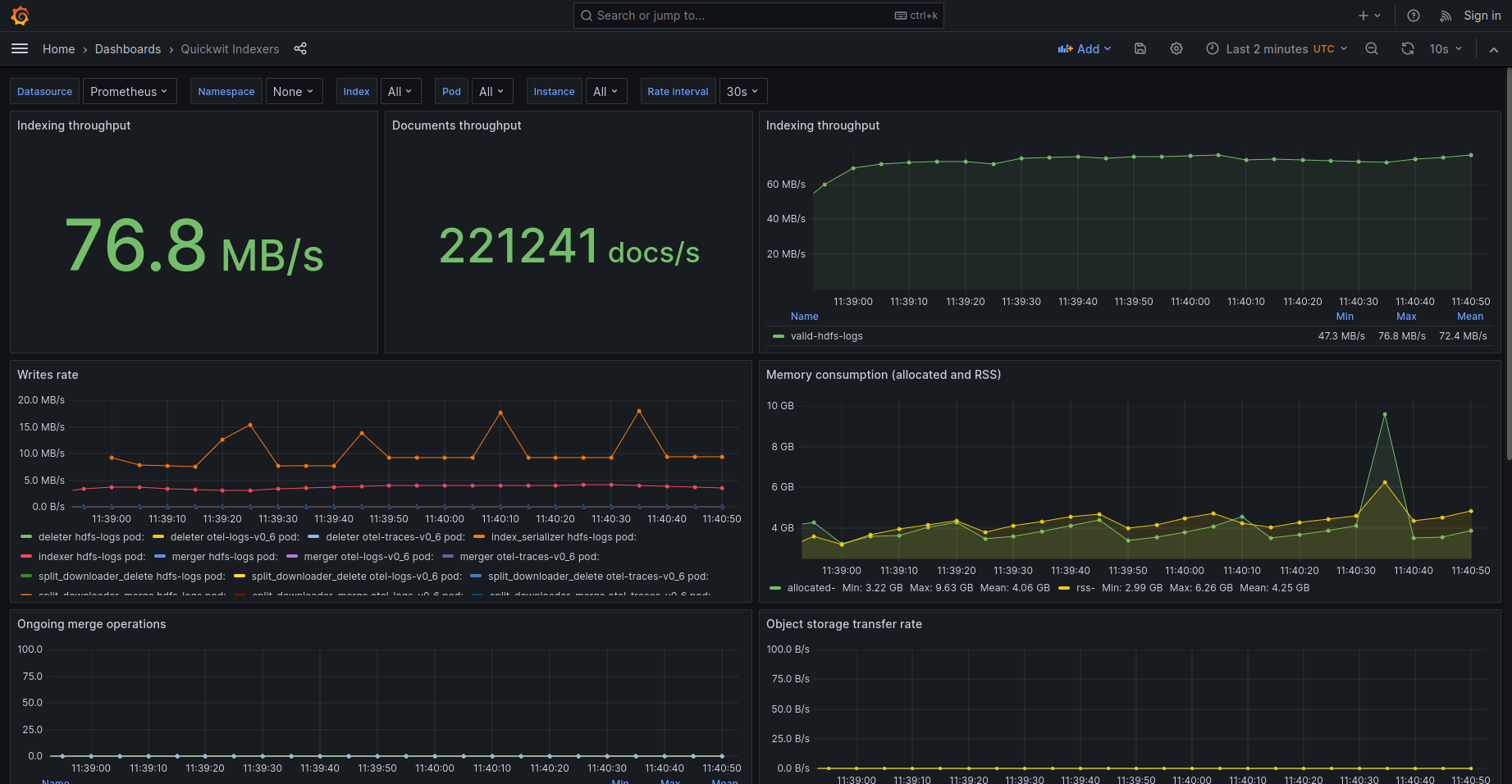Open the Last 2 minutes time picker

1277,49
